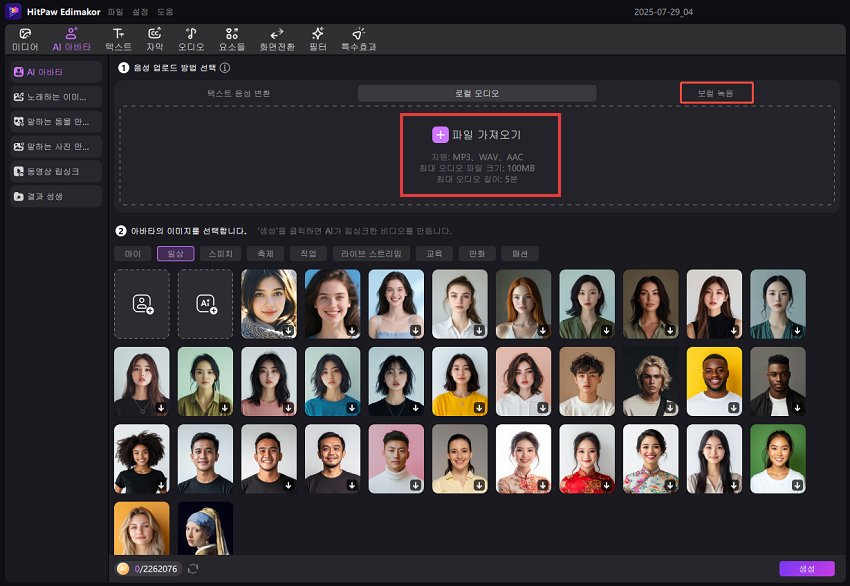Image resolution: width=850 pixels, height=586 pixels.
Task: Click download arrow on the man with yellow background
Action: 733,408
